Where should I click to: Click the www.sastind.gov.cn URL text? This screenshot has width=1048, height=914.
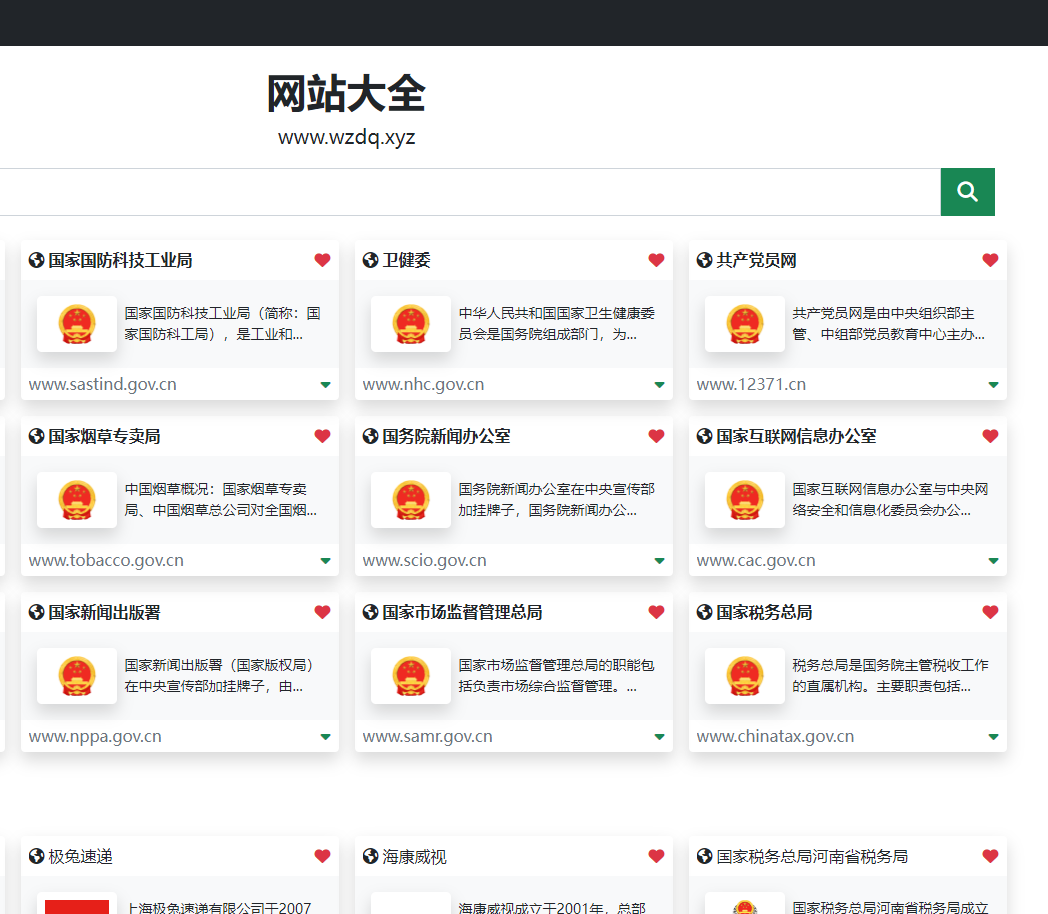[102, 384]
